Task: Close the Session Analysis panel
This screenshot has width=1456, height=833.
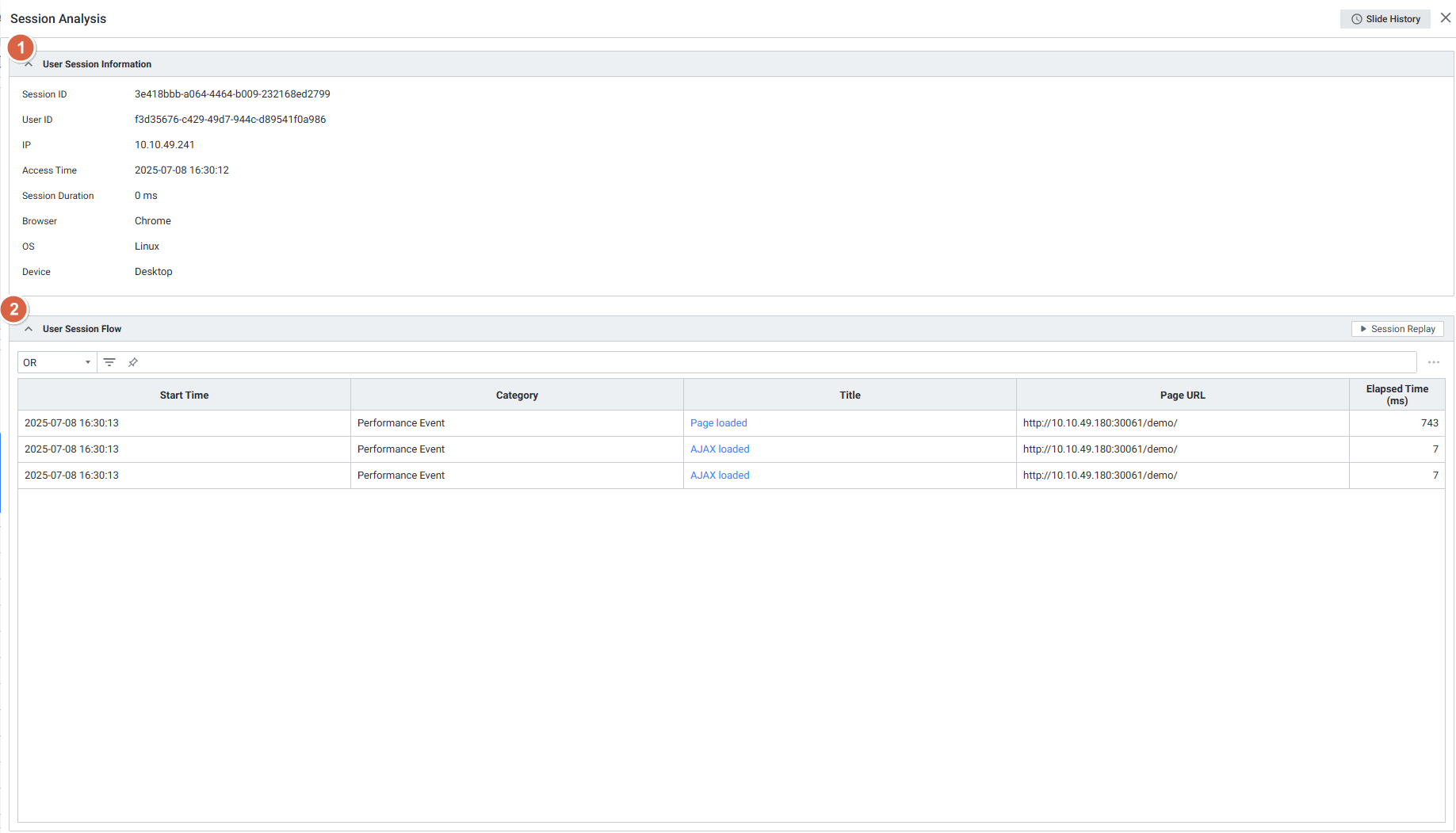Action: pos(1446,17)
